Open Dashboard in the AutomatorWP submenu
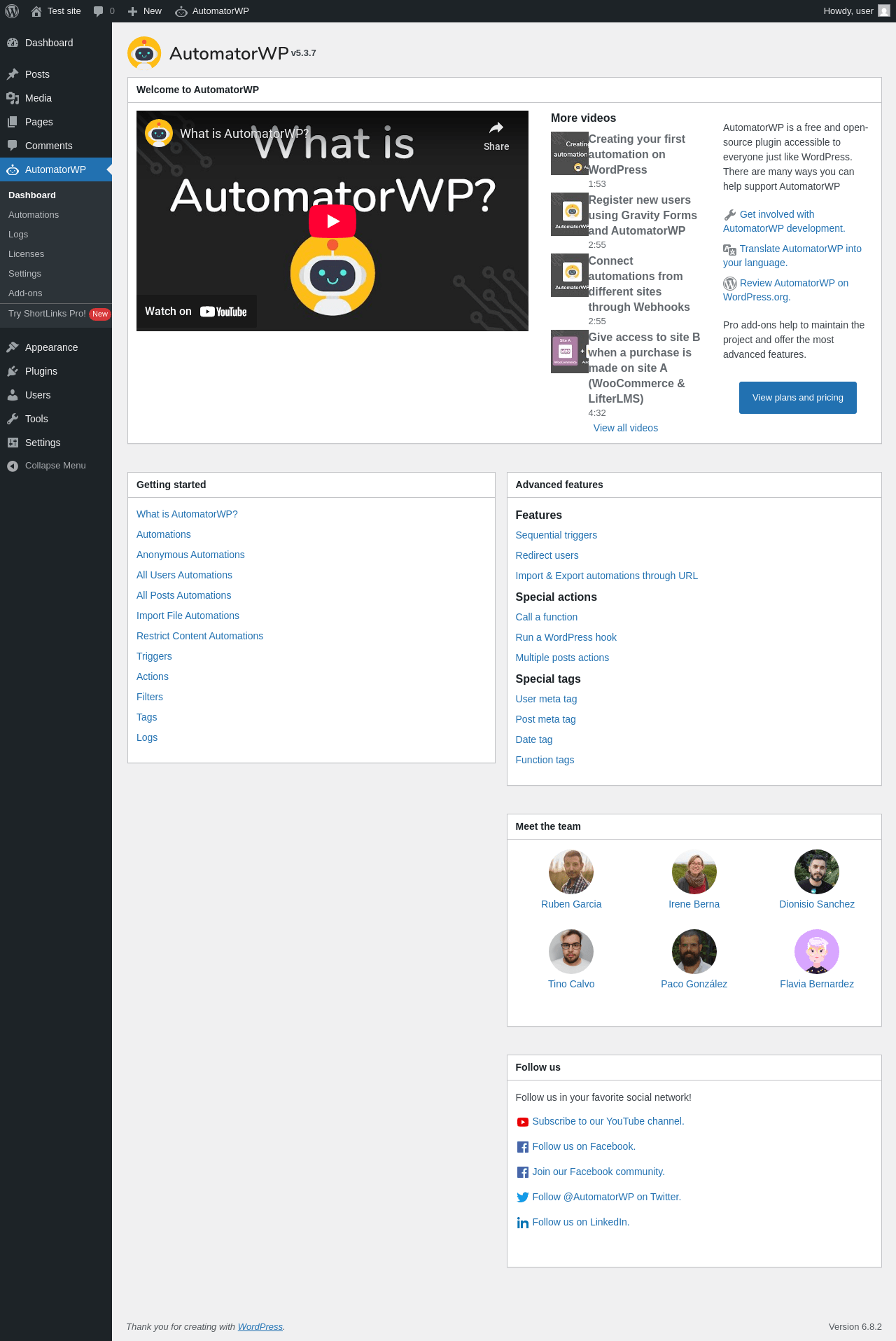This screenshot has width=896, height=1341. [32, 195]
